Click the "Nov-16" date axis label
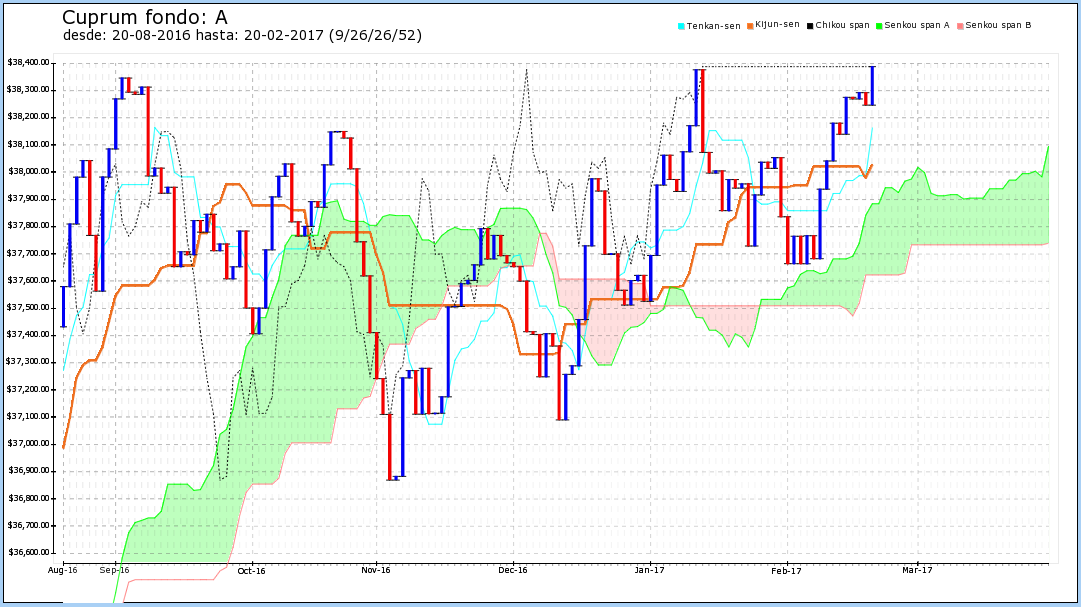Screen dimensions: 1081x607 coord(376,570)
